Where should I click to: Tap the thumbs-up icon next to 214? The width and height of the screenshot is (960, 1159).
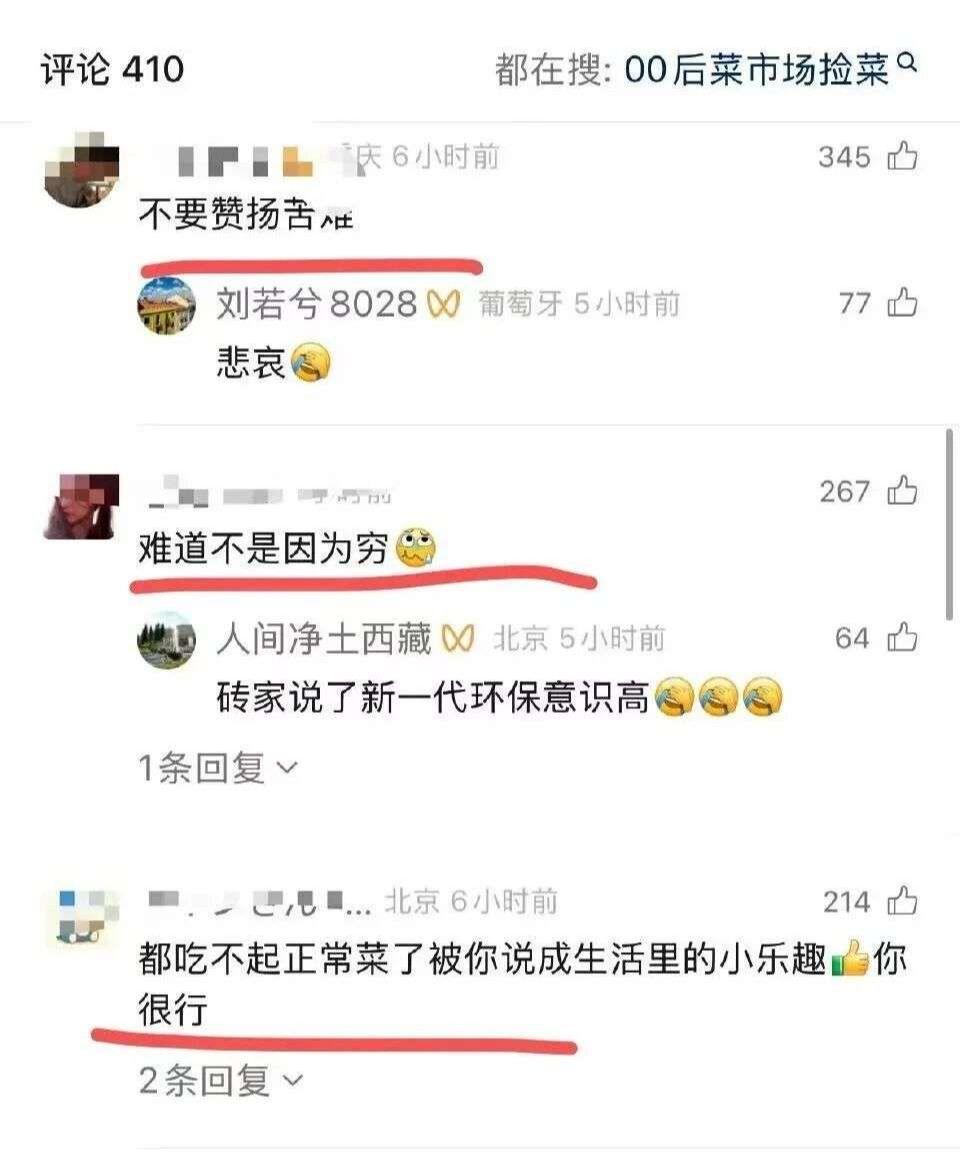tap(902, 901)
